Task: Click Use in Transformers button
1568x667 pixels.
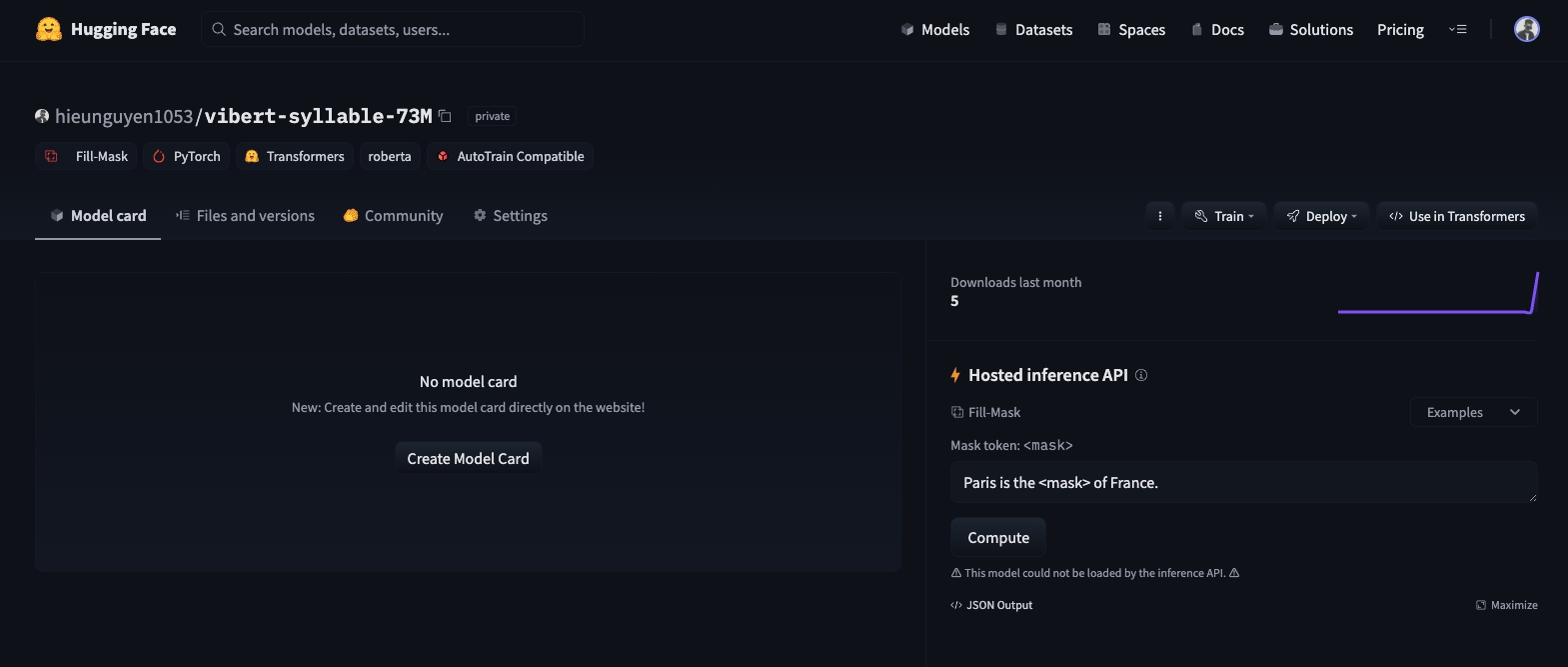Action: [1457, 216]
